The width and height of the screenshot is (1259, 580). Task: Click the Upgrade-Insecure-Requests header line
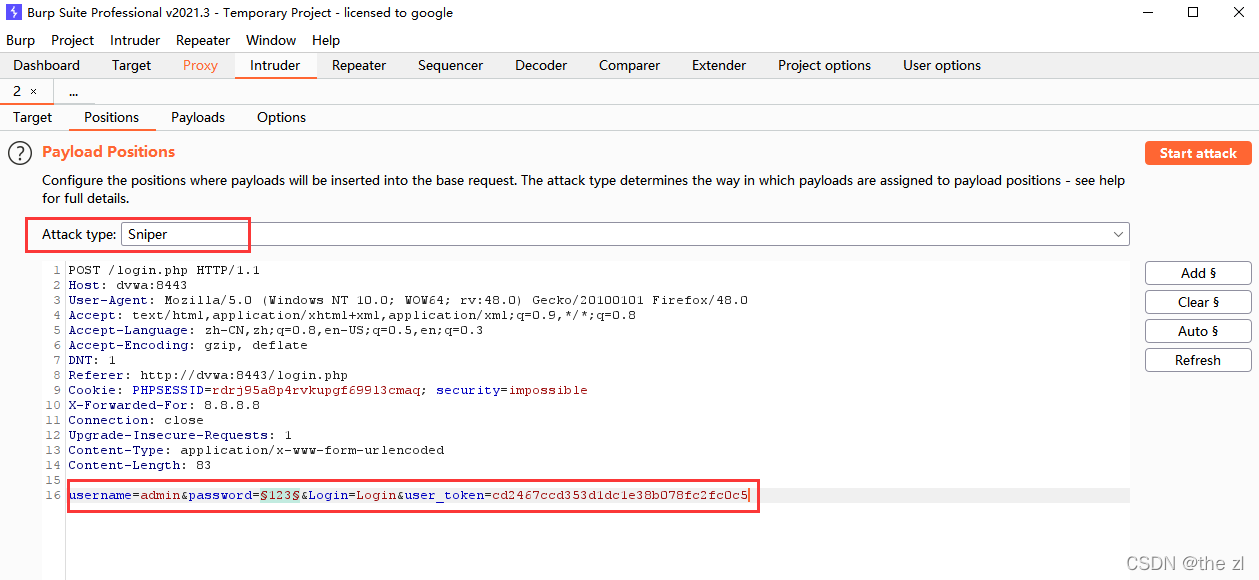pyautogui.click(x=180, y=435)
